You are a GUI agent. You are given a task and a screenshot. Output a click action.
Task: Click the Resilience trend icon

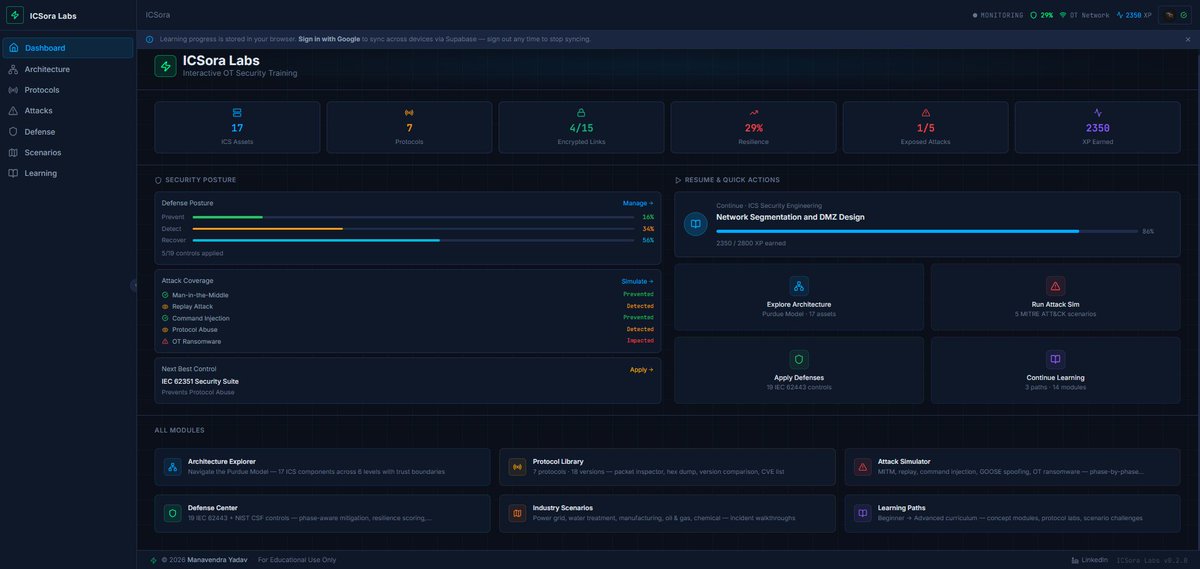coord(754,113)
